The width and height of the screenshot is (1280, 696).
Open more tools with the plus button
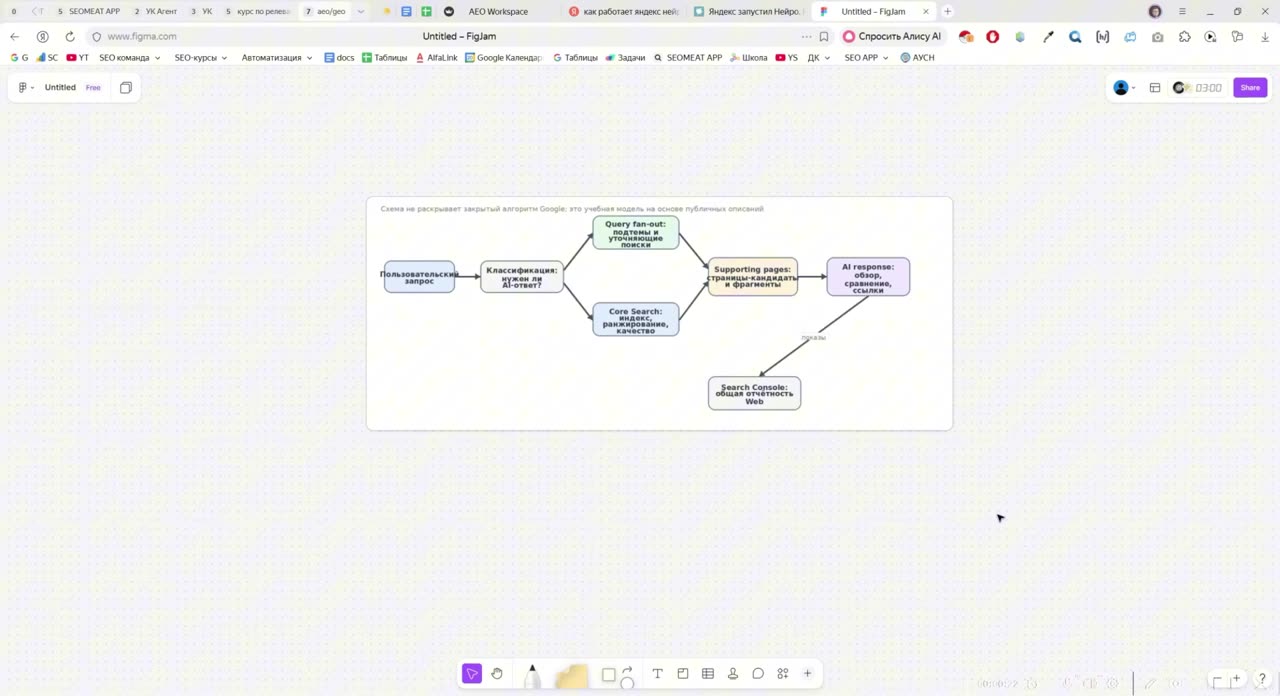coord(808,674)
